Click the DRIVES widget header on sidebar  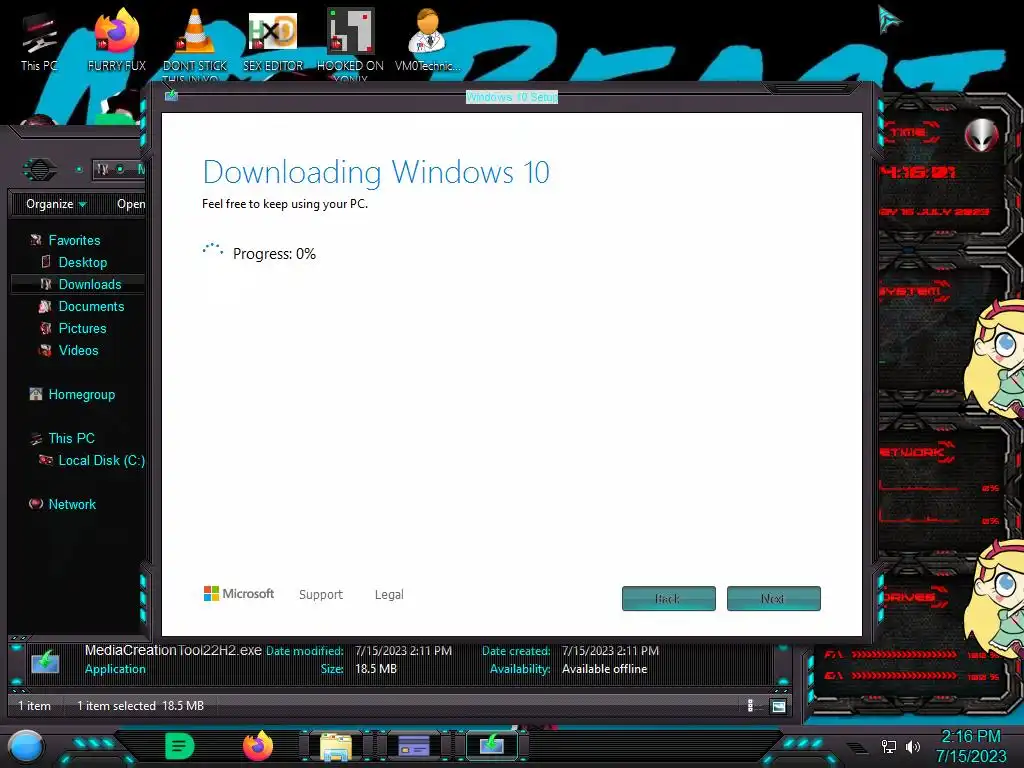(911, 597)
